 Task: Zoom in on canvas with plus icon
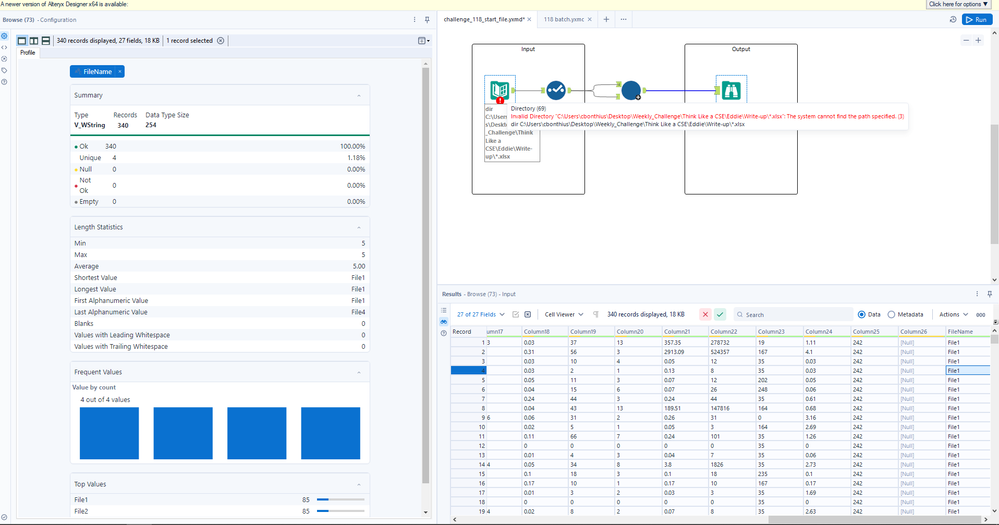tap(978, 40)
